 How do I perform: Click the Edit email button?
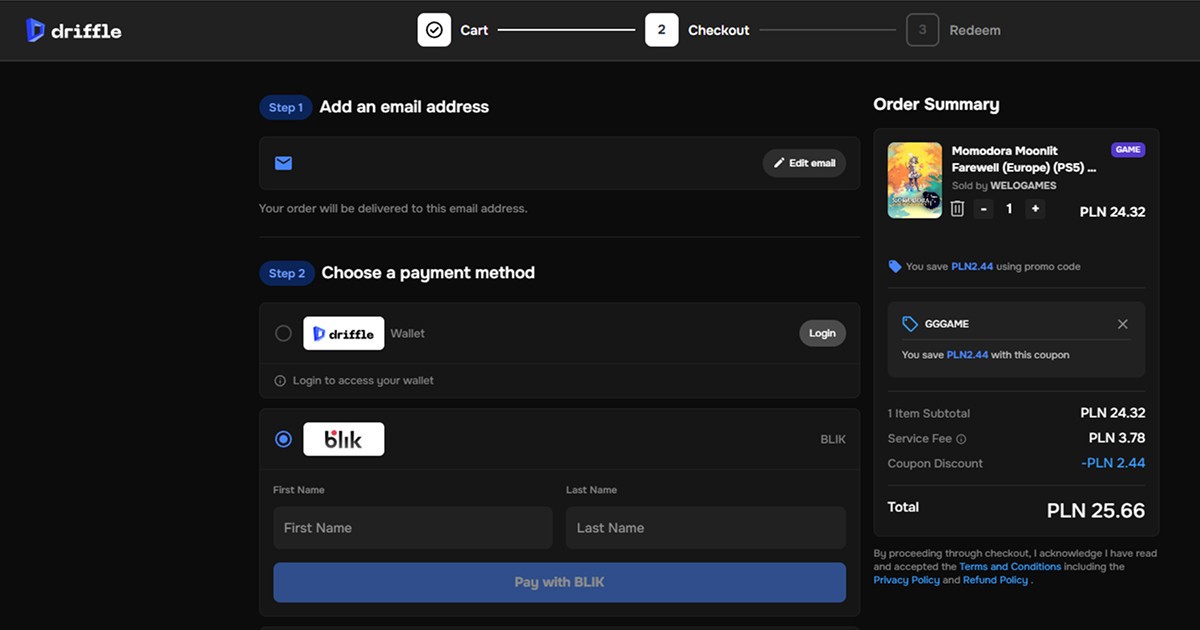click(x=805, y=163)
